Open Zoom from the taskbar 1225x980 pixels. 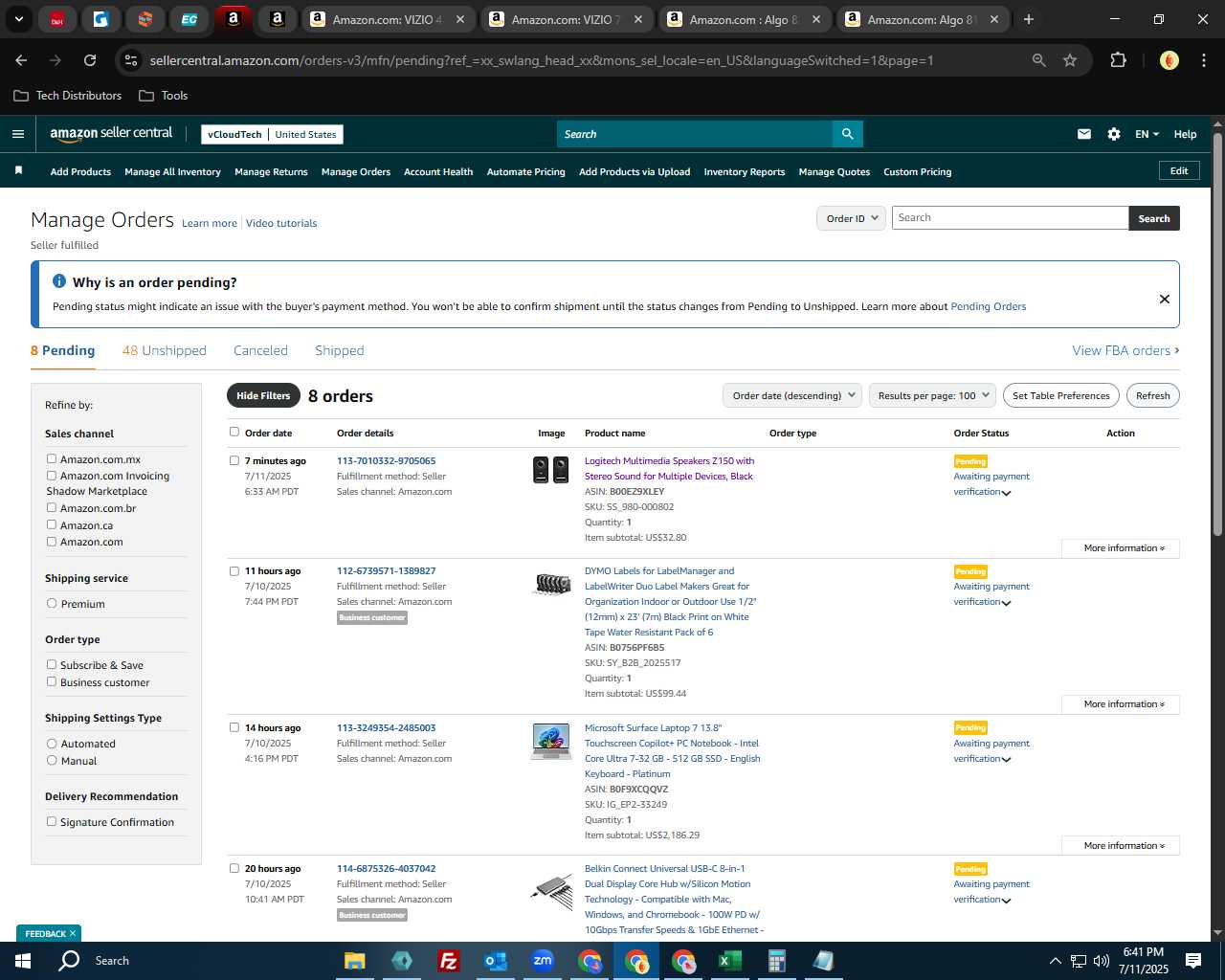coord(543,961)
